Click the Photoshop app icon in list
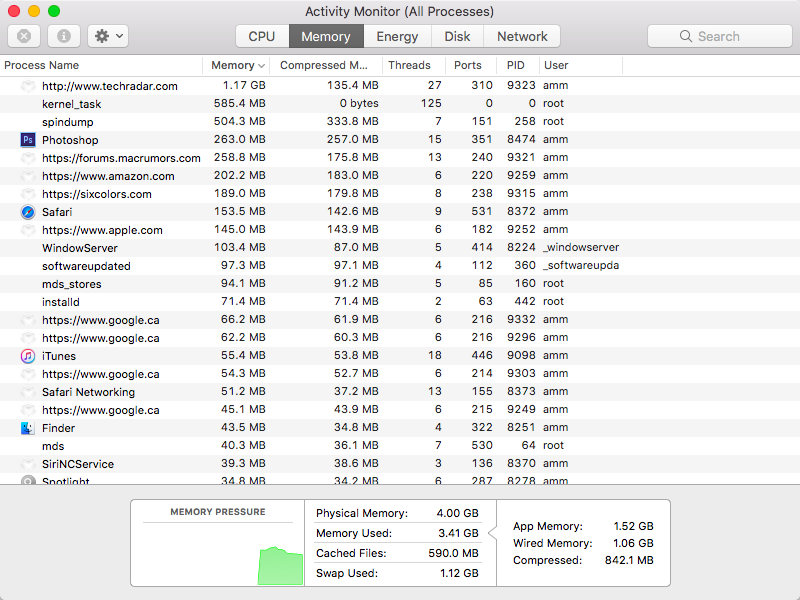This screenshot has width=800, height=600. [28, 140]
